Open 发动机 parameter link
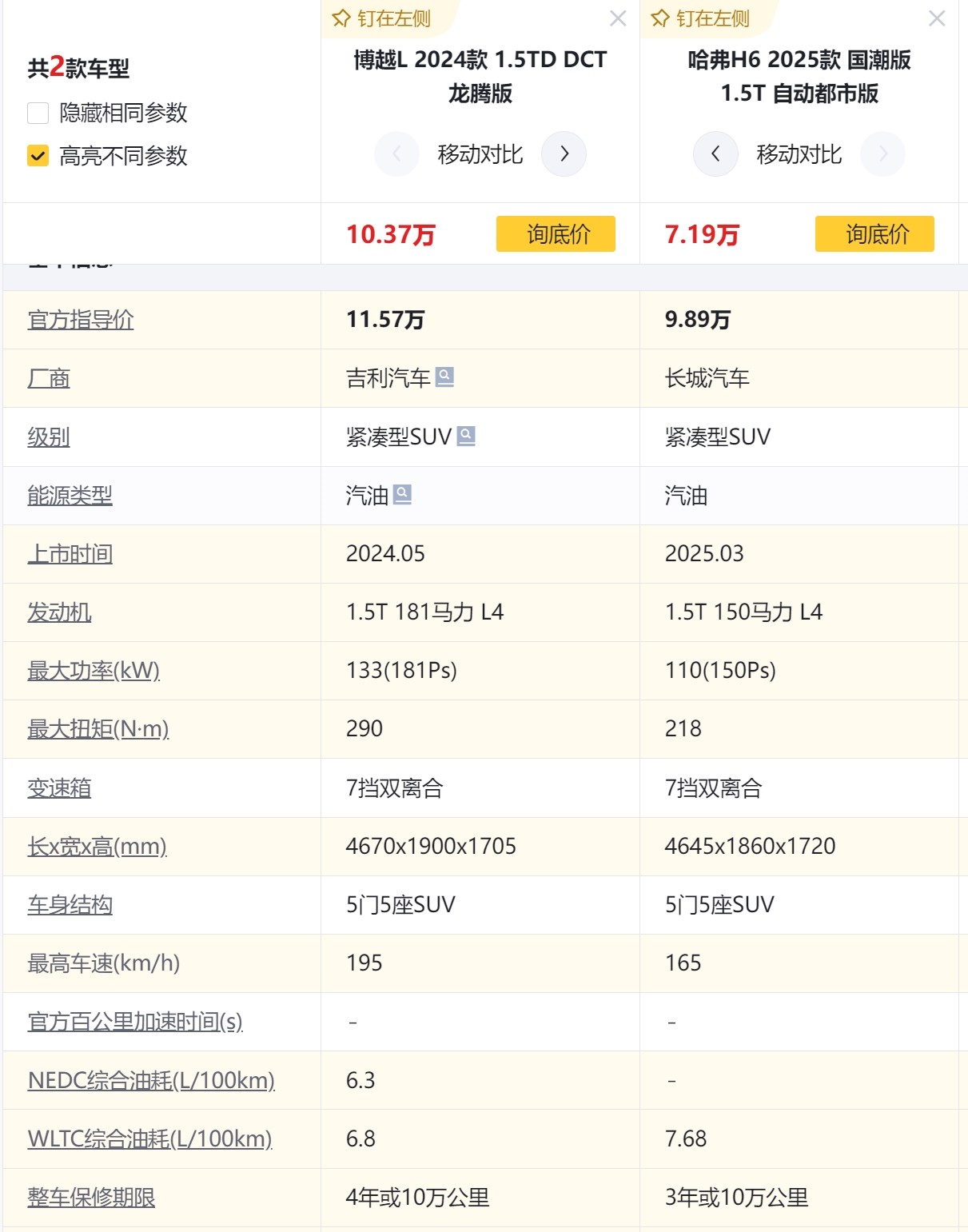The width and height of the screenshot is (968, 1232). click(60, 612)
